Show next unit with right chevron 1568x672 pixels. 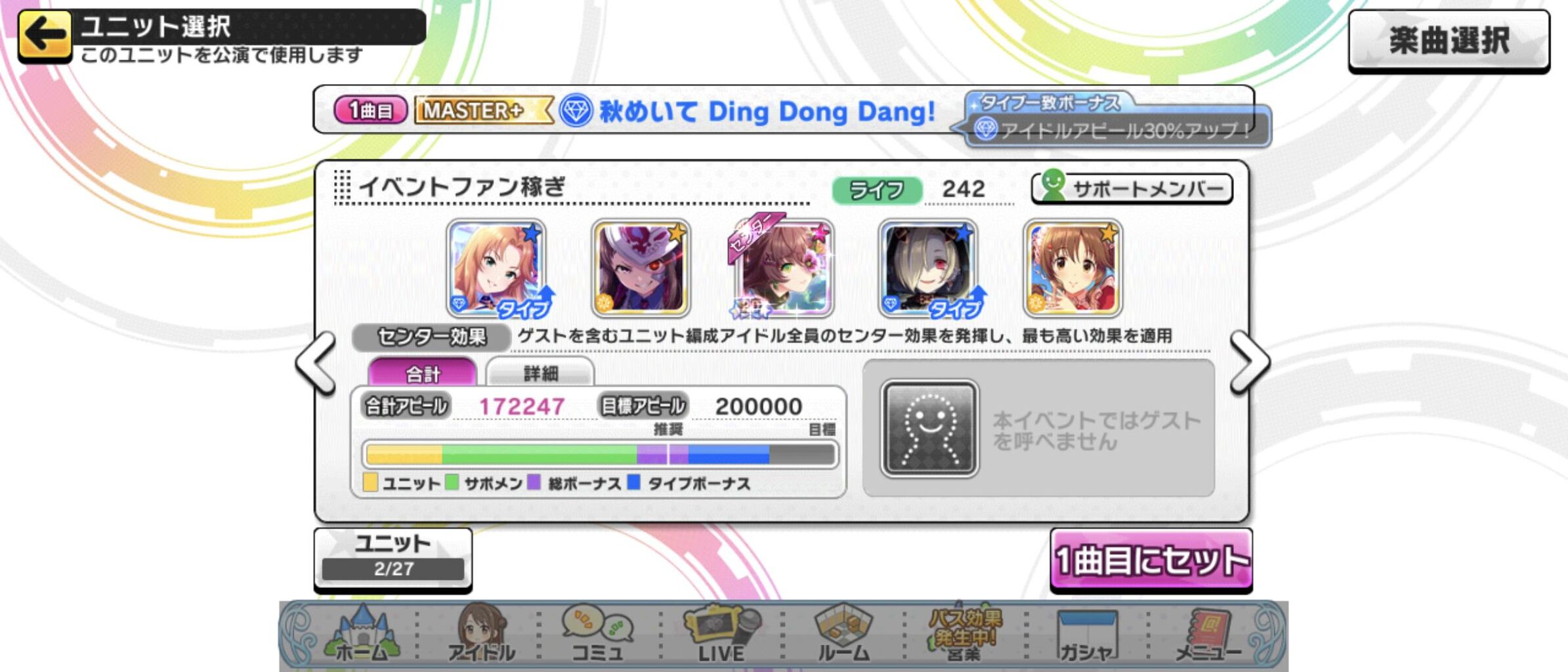click(1250, 362)
